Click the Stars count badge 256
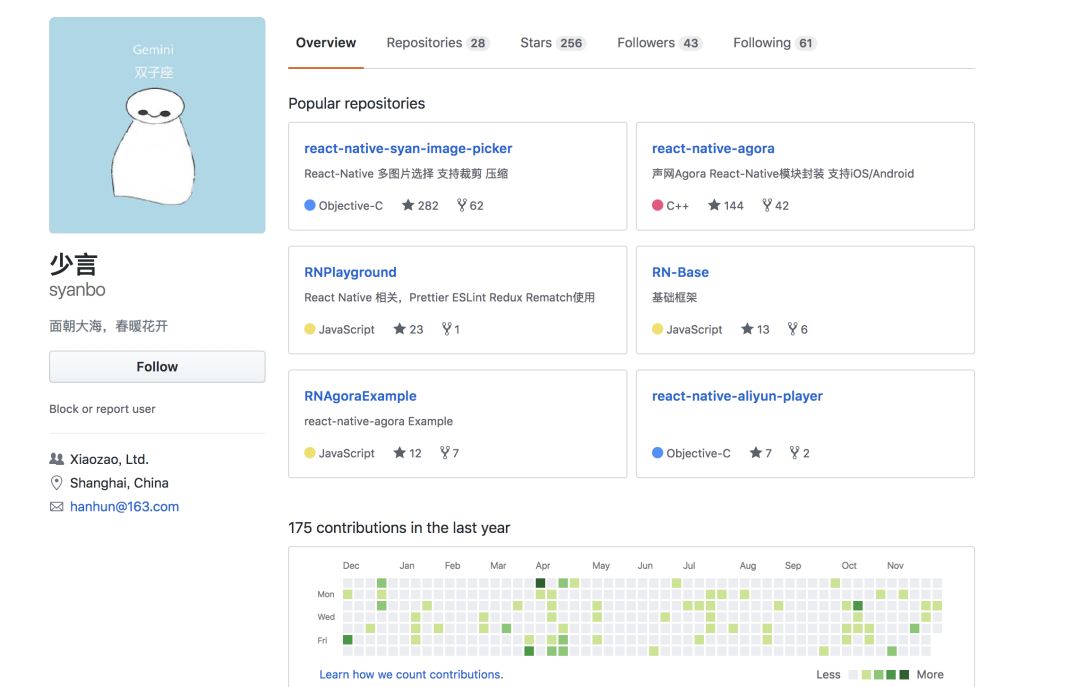1080x687 pixels. coord(571,43)
